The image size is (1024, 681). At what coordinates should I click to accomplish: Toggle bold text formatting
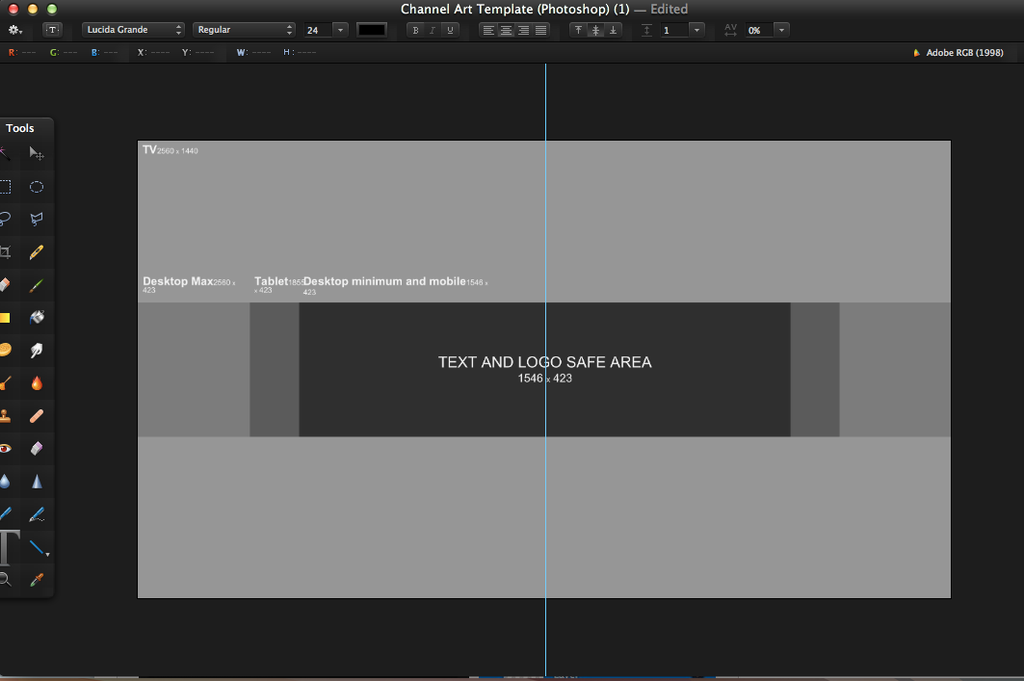click(415, 30)
